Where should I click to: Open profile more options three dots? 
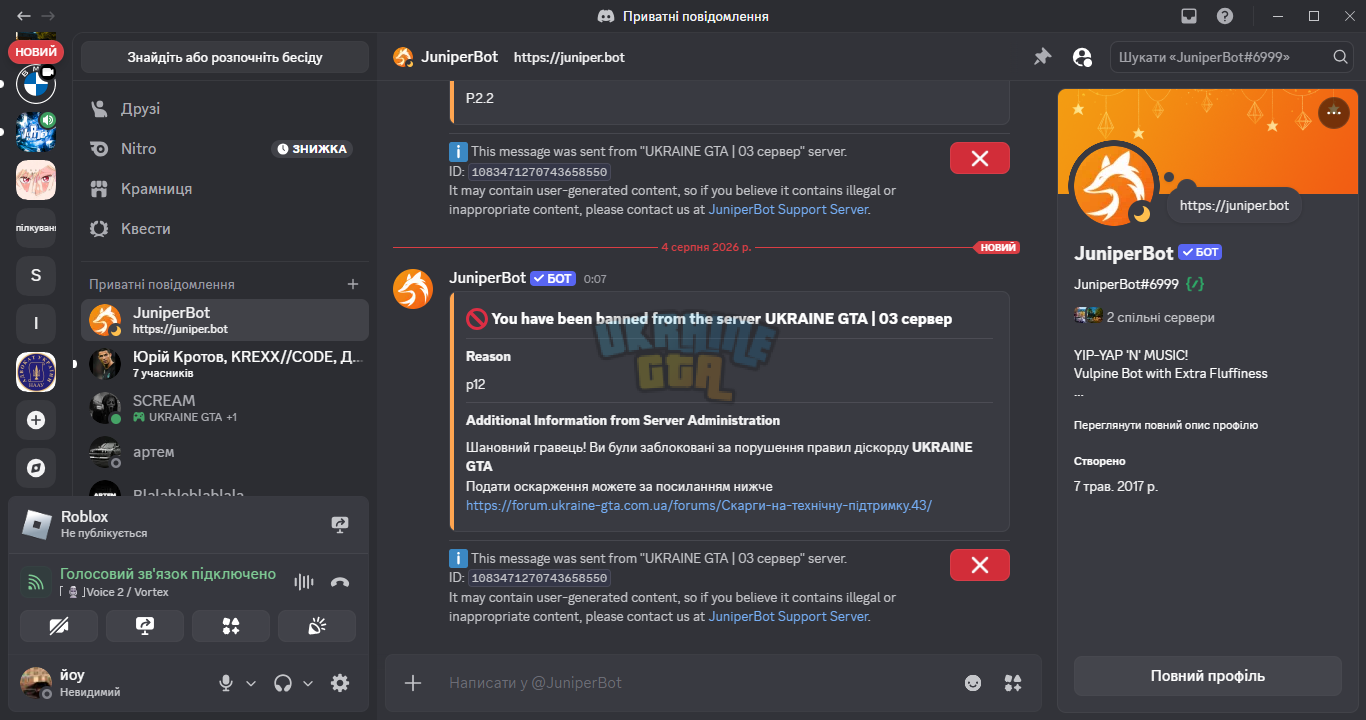[x=1333, y=113]
